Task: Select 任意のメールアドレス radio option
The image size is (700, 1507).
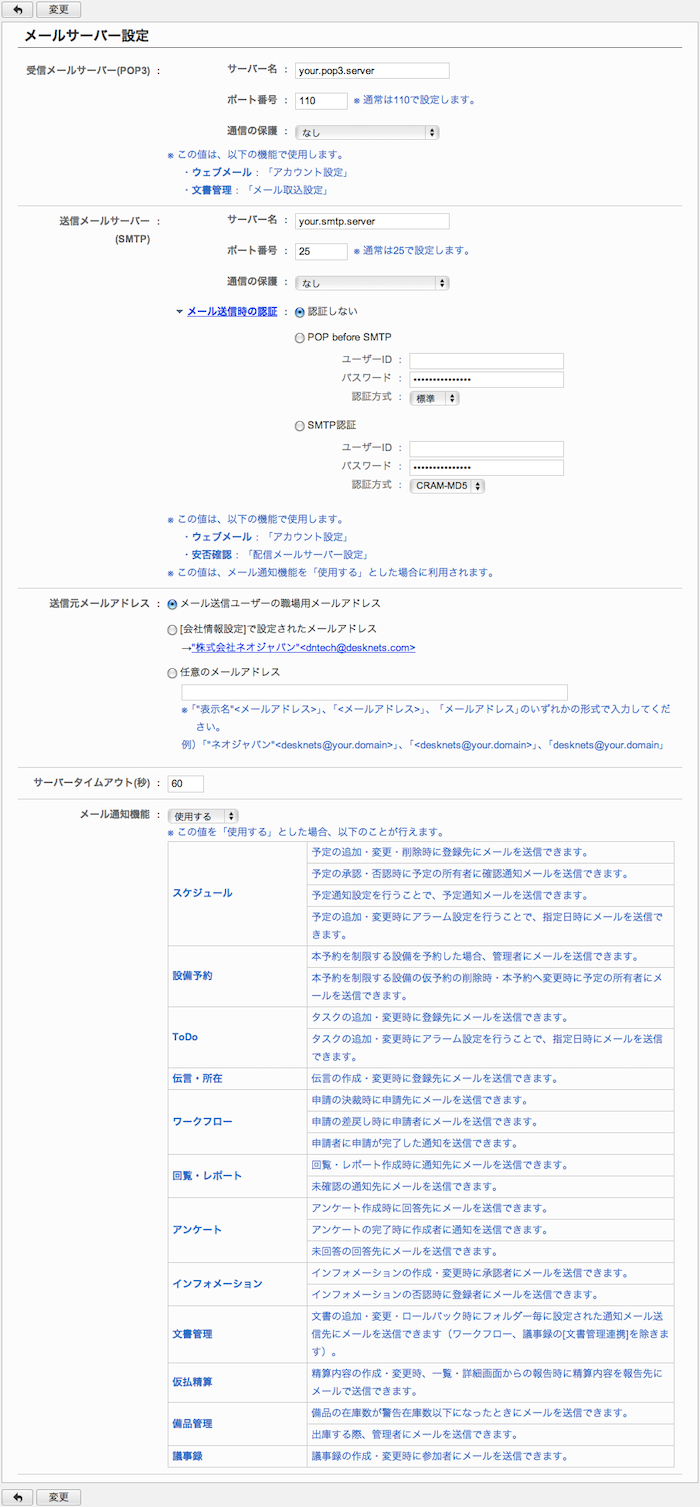Action: [173, 672]
